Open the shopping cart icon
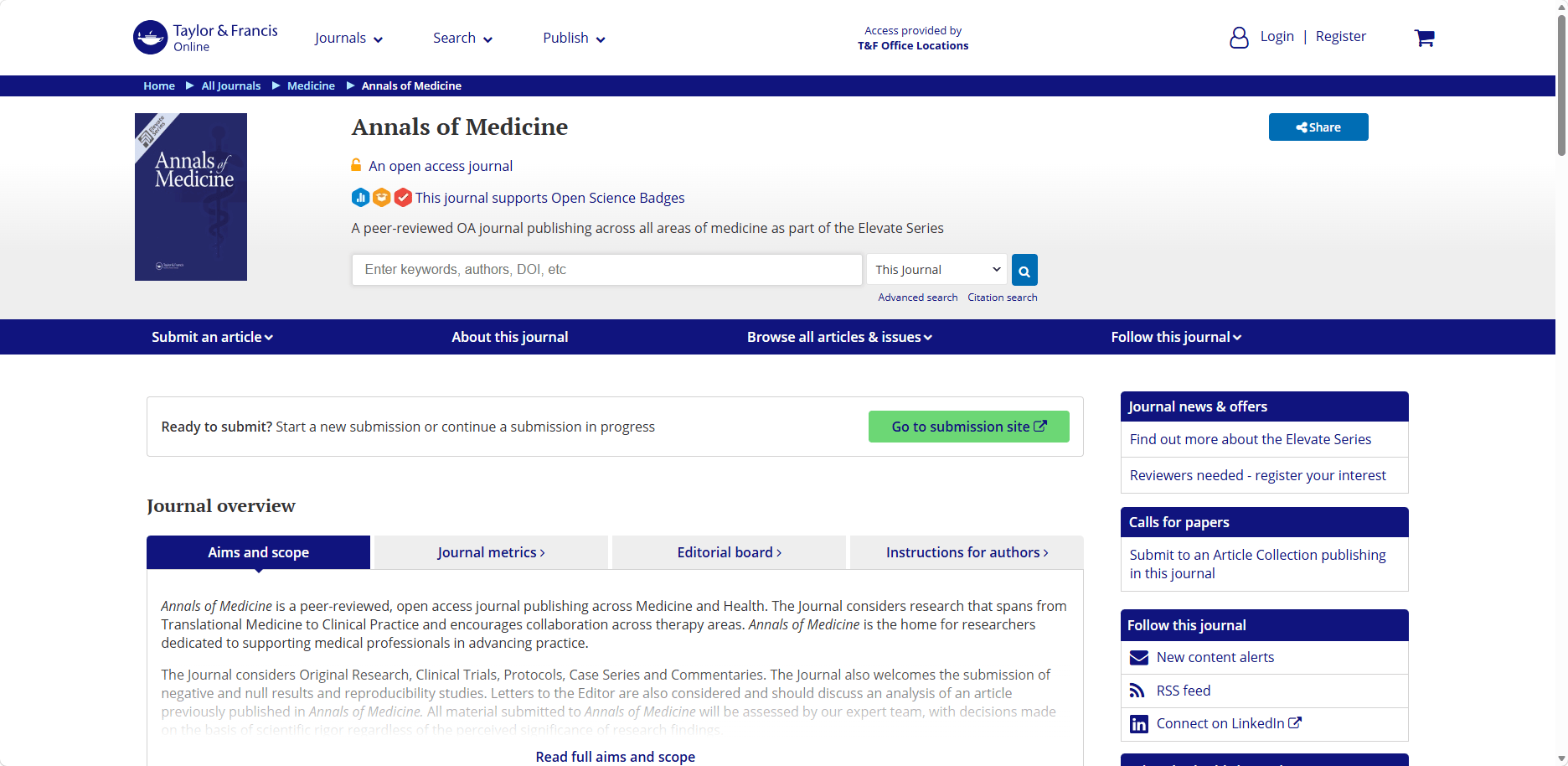This screenshot has width=1568, height=766. coord(1424,38)
